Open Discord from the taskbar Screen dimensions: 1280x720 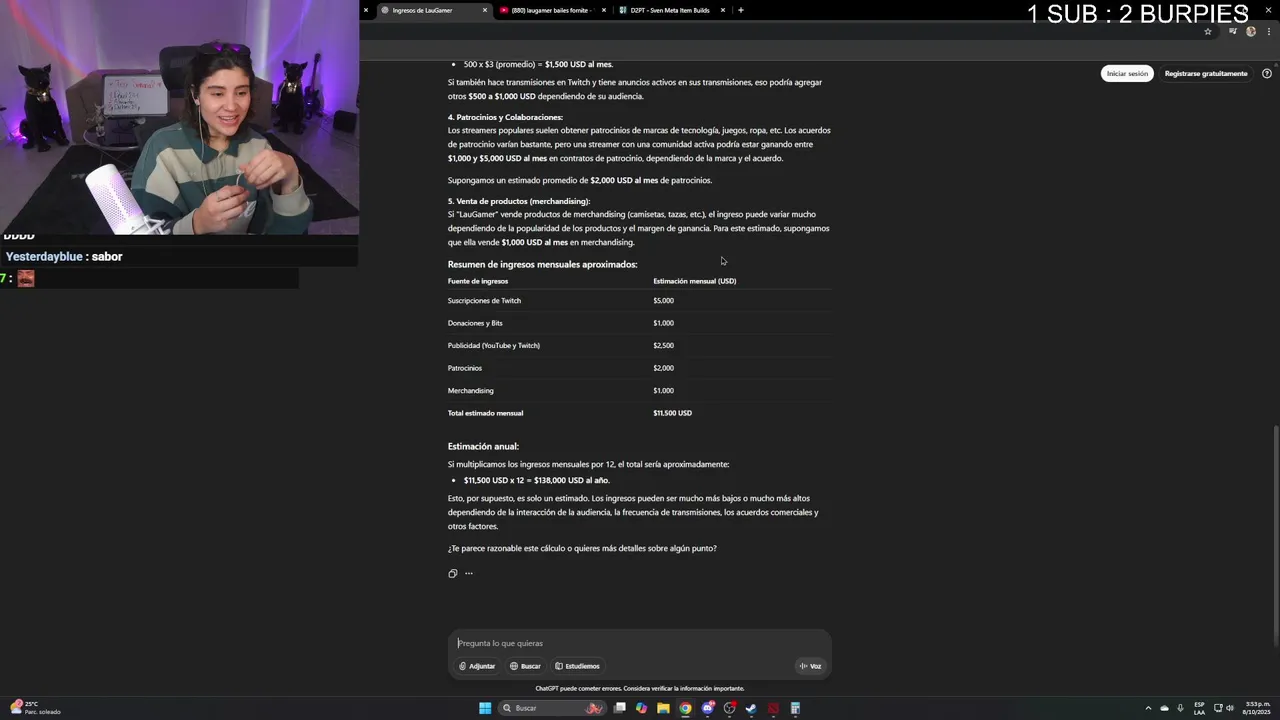pyautogui.click(x=708, y=708)
